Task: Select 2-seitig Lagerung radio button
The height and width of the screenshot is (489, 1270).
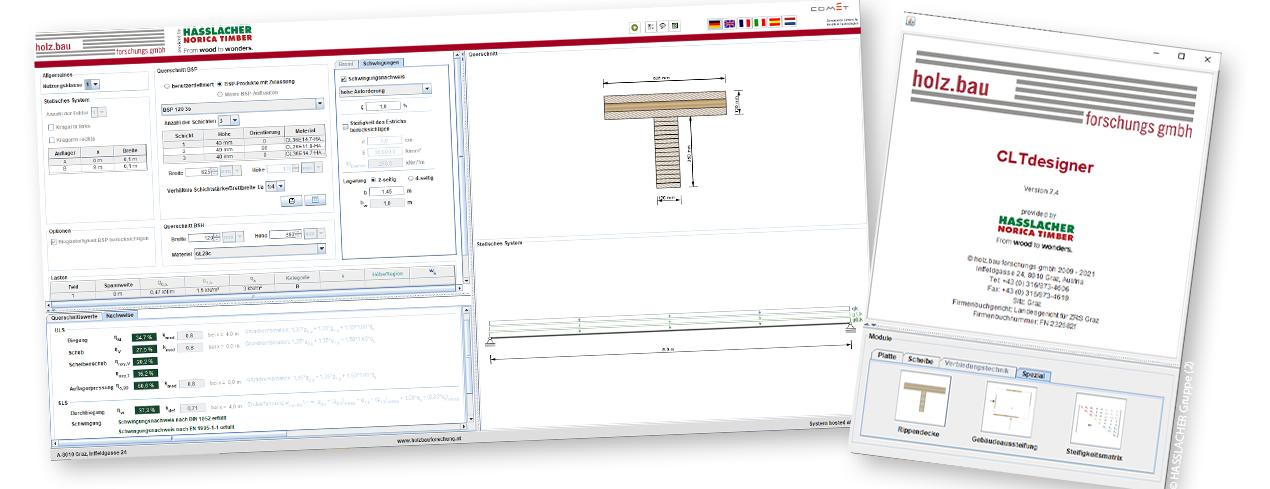Action: [x=374, y=179]
